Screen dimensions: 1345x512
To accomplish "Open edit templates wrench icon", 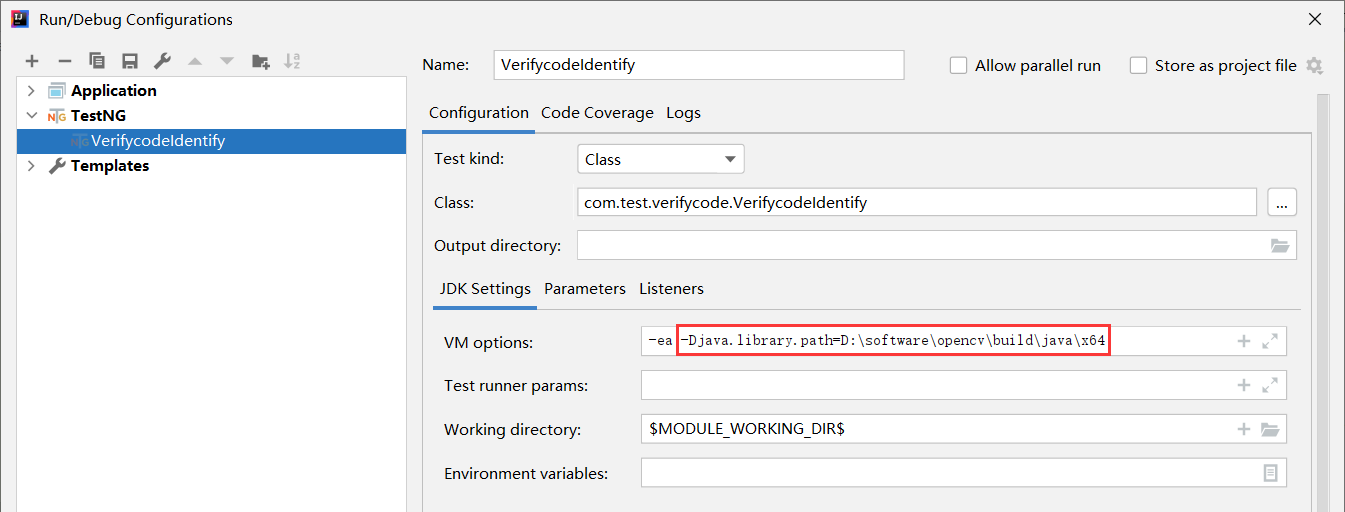I will click(162, 62).
